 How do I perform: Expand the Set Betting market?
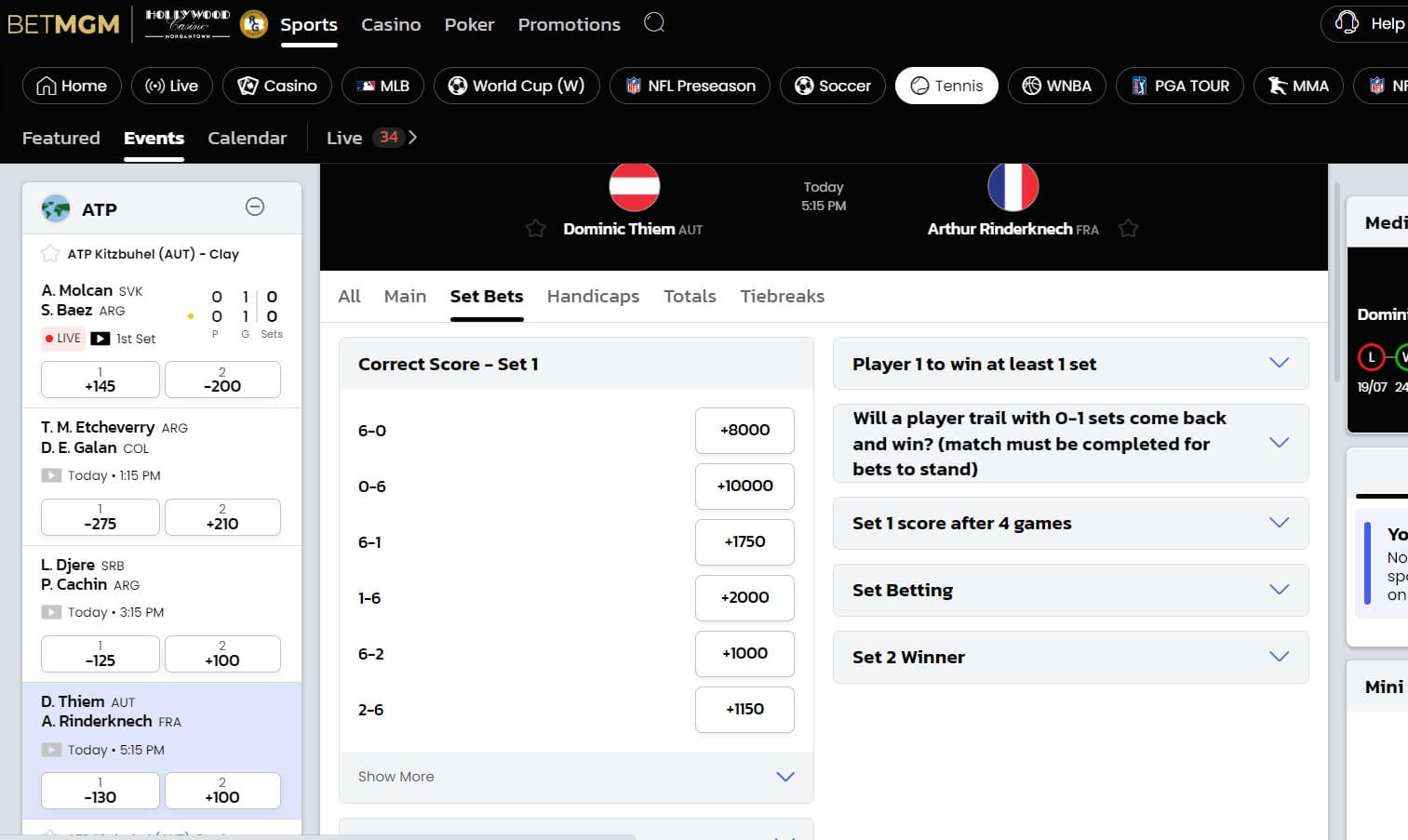1070,590
